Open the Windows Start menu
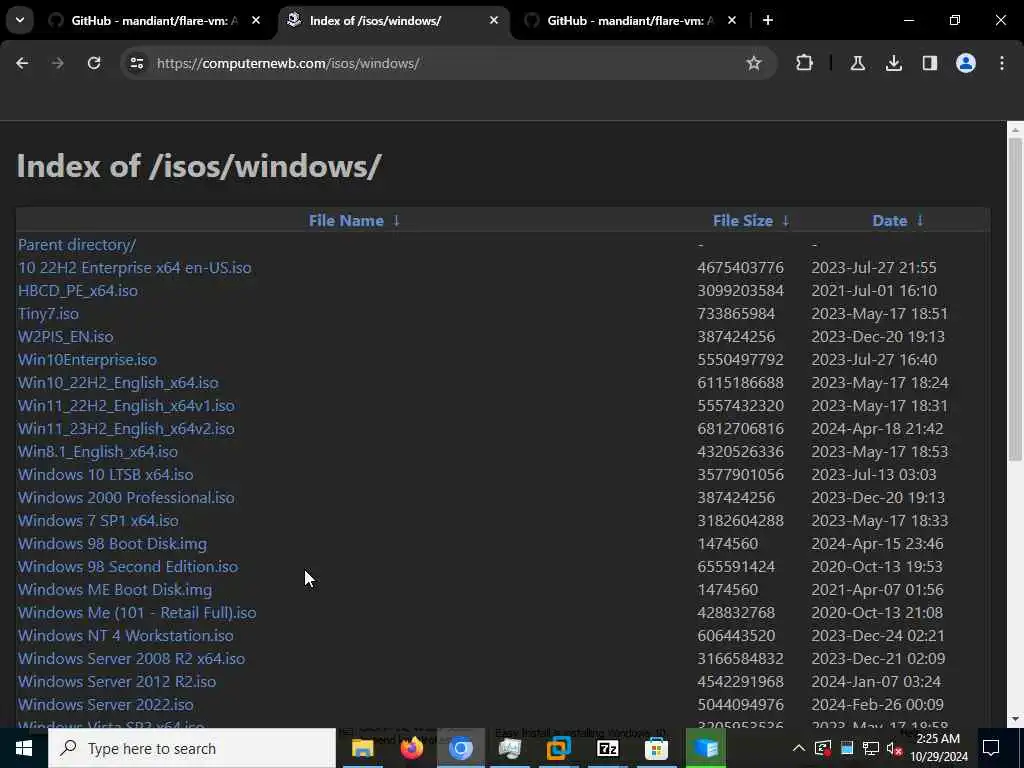The height and width of the screenshot is (768, 1024). 24,748
